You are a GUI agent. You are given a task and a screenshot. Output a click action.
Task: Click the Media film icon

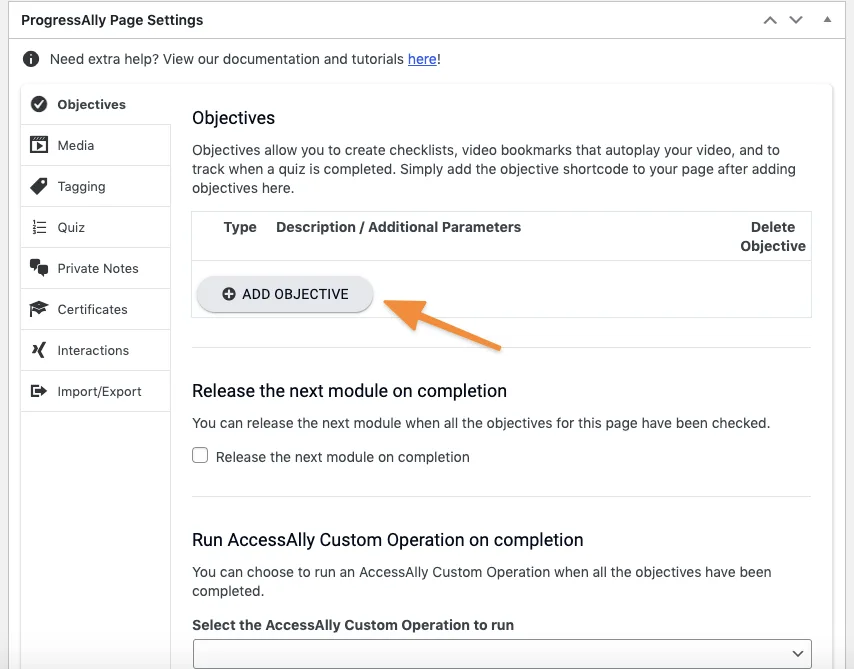tap(39, 145)
